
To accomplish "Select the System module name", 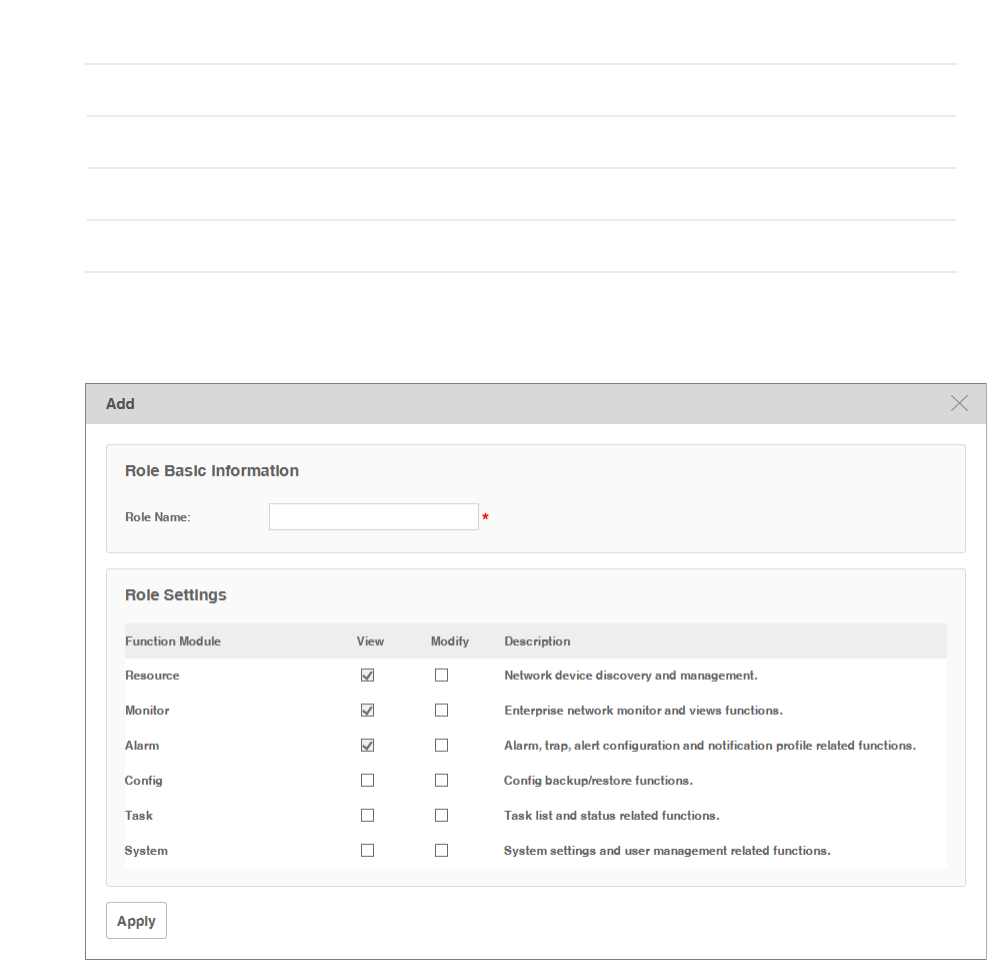I will pos(146,851).
